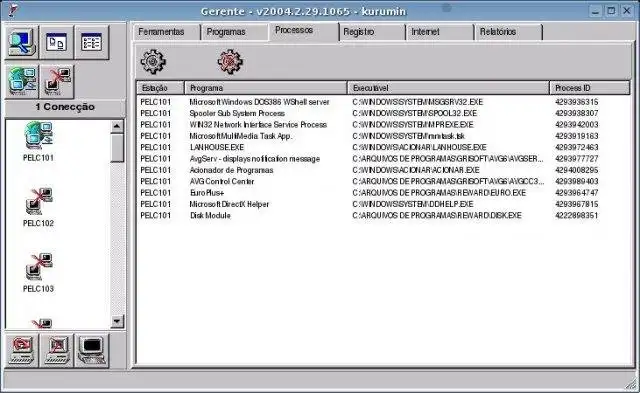Sort by the Process ID column header
Viewport: 640px width, 393px height.
(x=590, y=88)
